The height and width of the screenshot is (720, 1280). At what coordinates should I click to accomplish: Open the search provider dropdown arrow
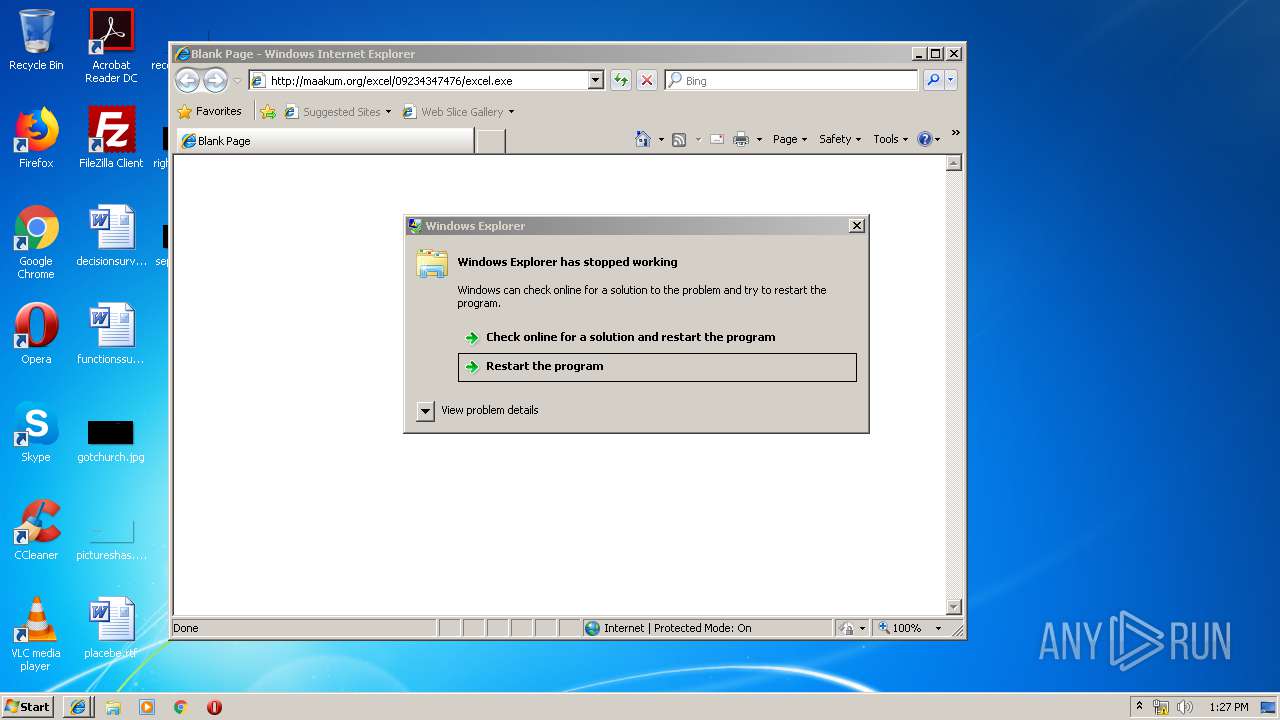click(x=950, y=80)
